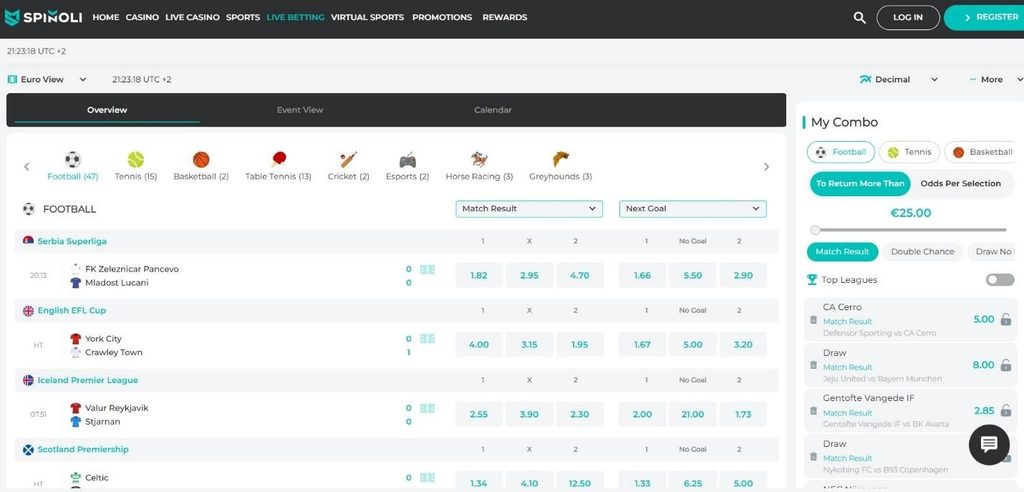Select the Table Tennis paddle icon
1024x492 pixels.
point(278,159)
